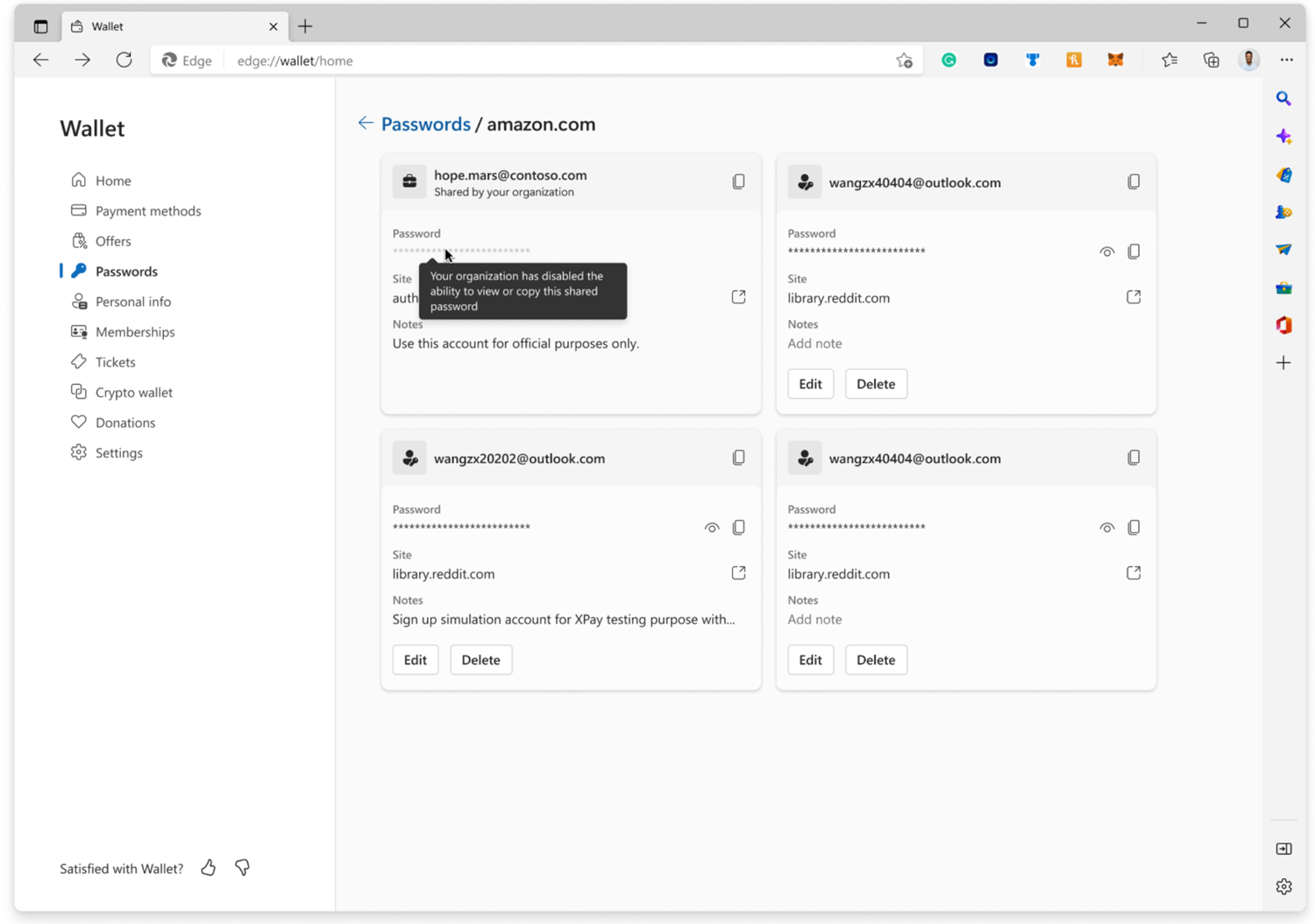Open the Grammarly extension
This screenshot has width=1315, height=924.
[x=949, y=60]
